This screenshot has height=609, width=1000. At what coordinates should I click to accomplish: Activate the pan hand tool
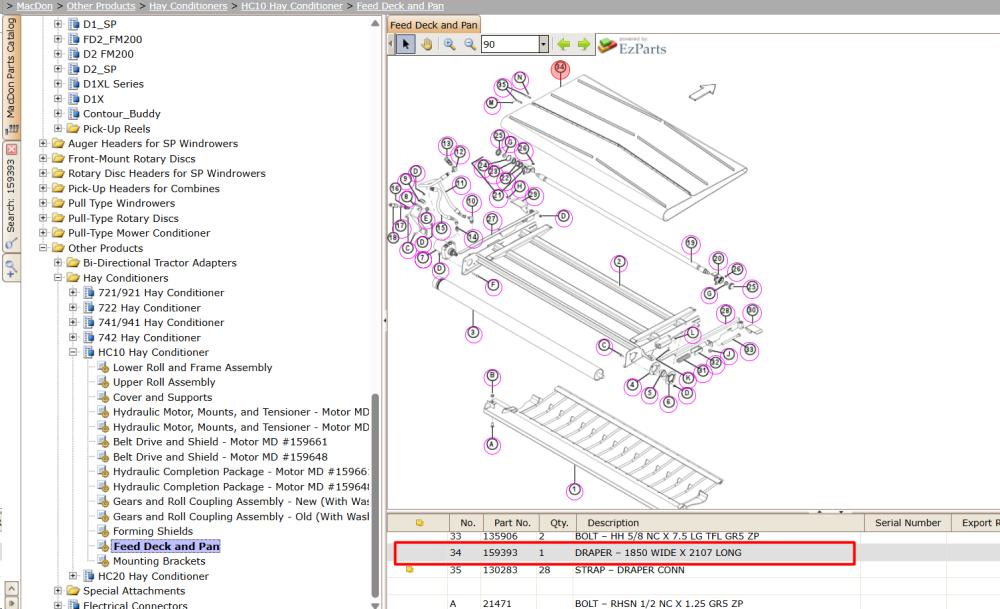[426, 44]
